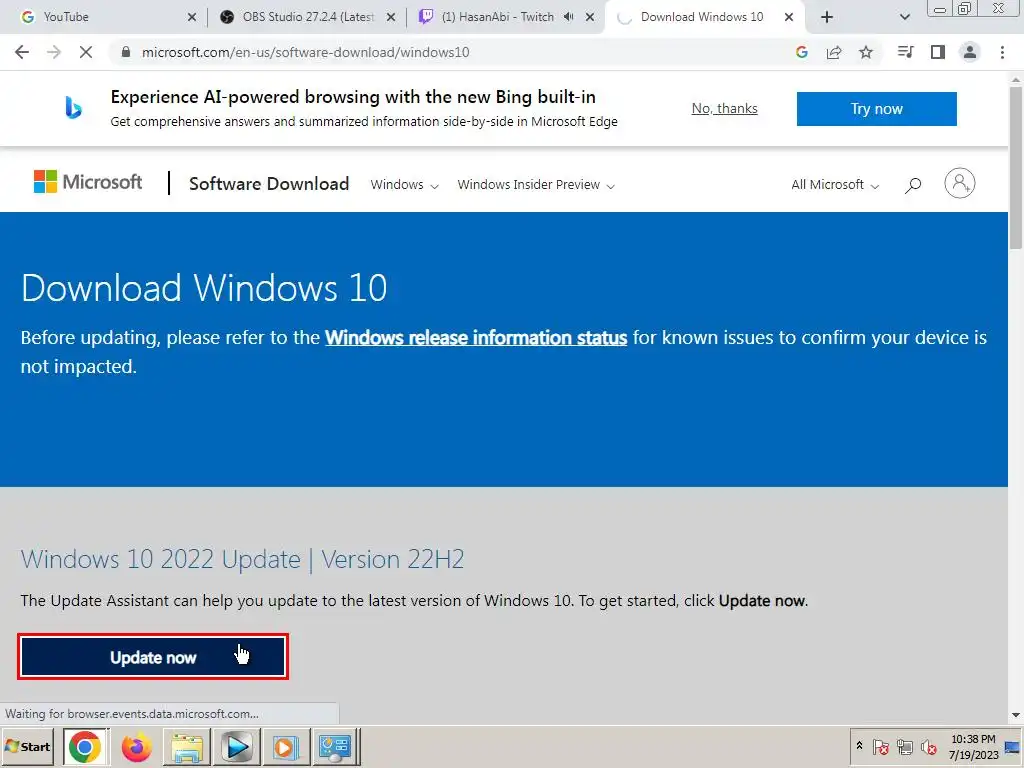The image size is (1024, 768).
Task: Show hidden system tray icons
Action: point(860,746)
